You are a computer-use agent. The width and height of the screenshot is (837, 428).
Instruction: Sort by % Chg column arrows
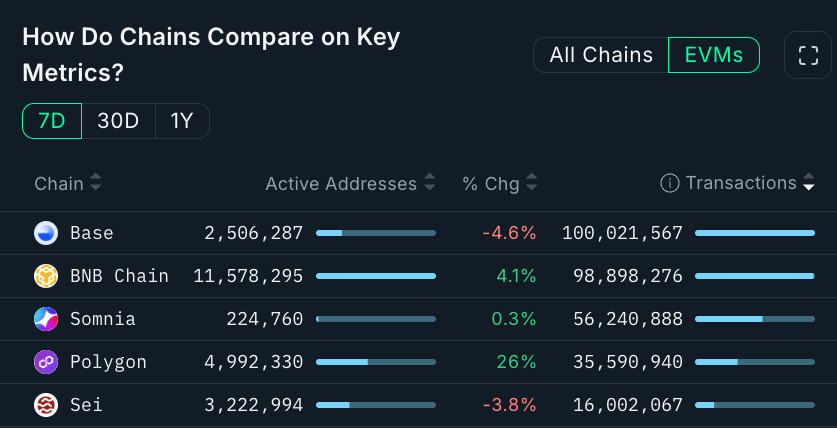[x=532, y=183]
